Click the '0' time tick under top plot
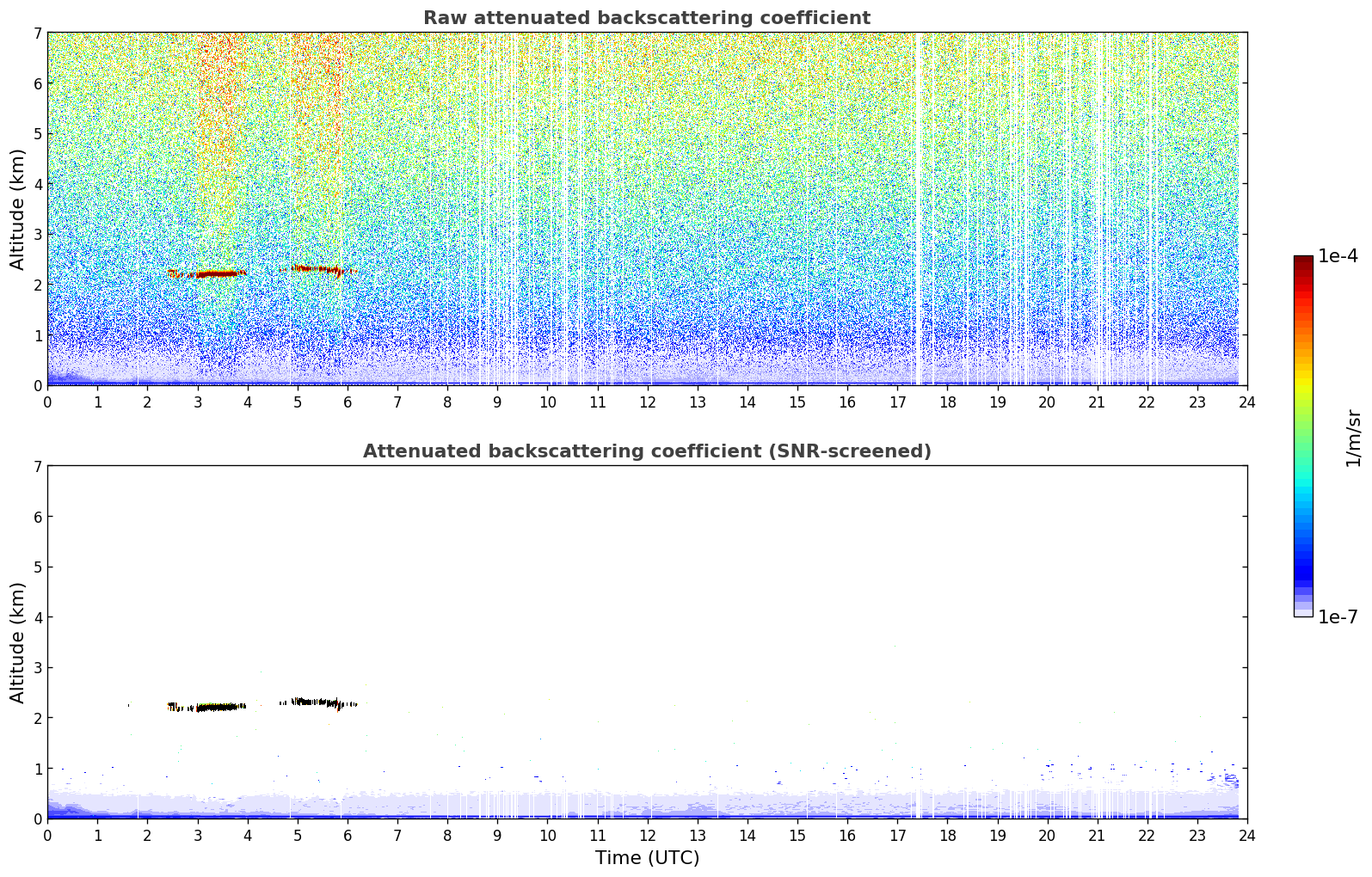Screen dimensions: 1372x877 point(47,402)
